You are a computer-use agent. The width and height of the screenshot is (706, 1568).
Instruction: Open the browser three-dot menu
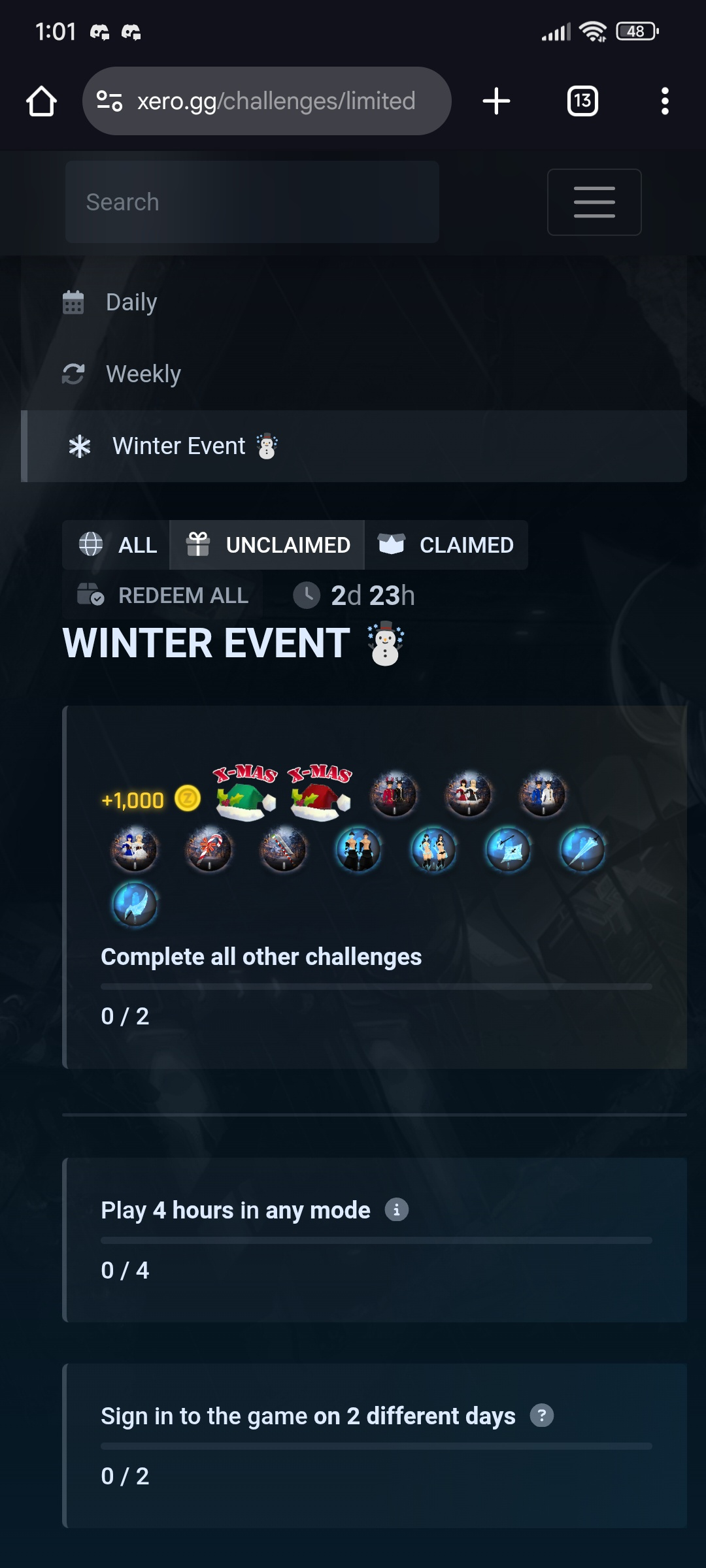click(x=665, y=101)
